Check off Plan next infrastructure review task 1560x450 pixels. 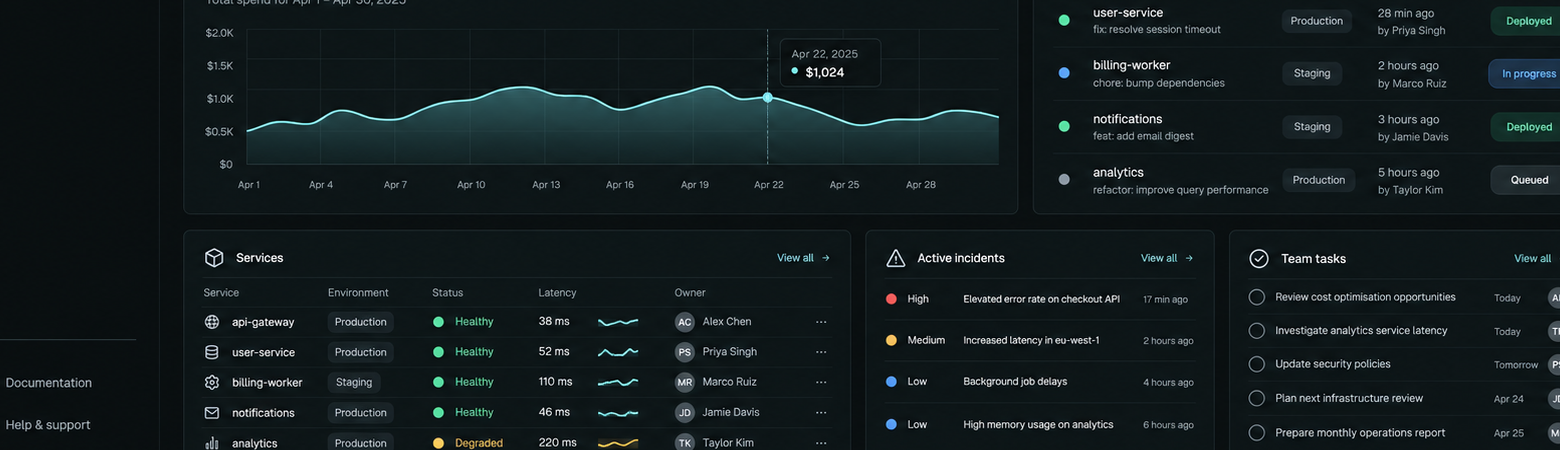pyautogui.click(x=1257, y=398)
